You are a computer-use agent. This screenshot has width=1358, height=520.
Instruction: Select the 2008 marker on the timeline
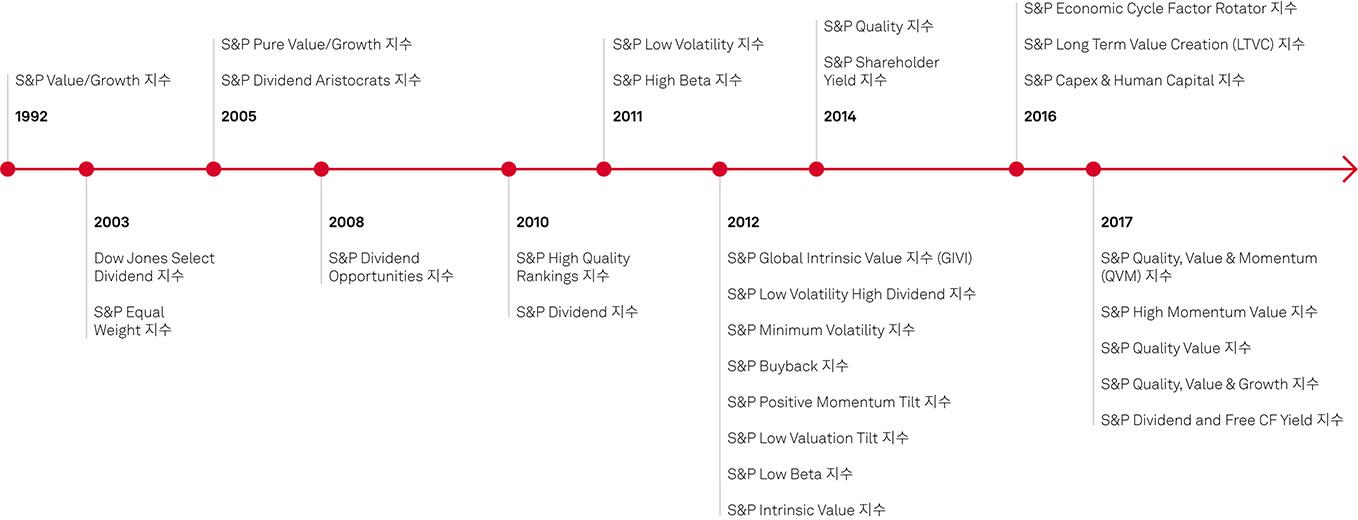coord(321,169)
